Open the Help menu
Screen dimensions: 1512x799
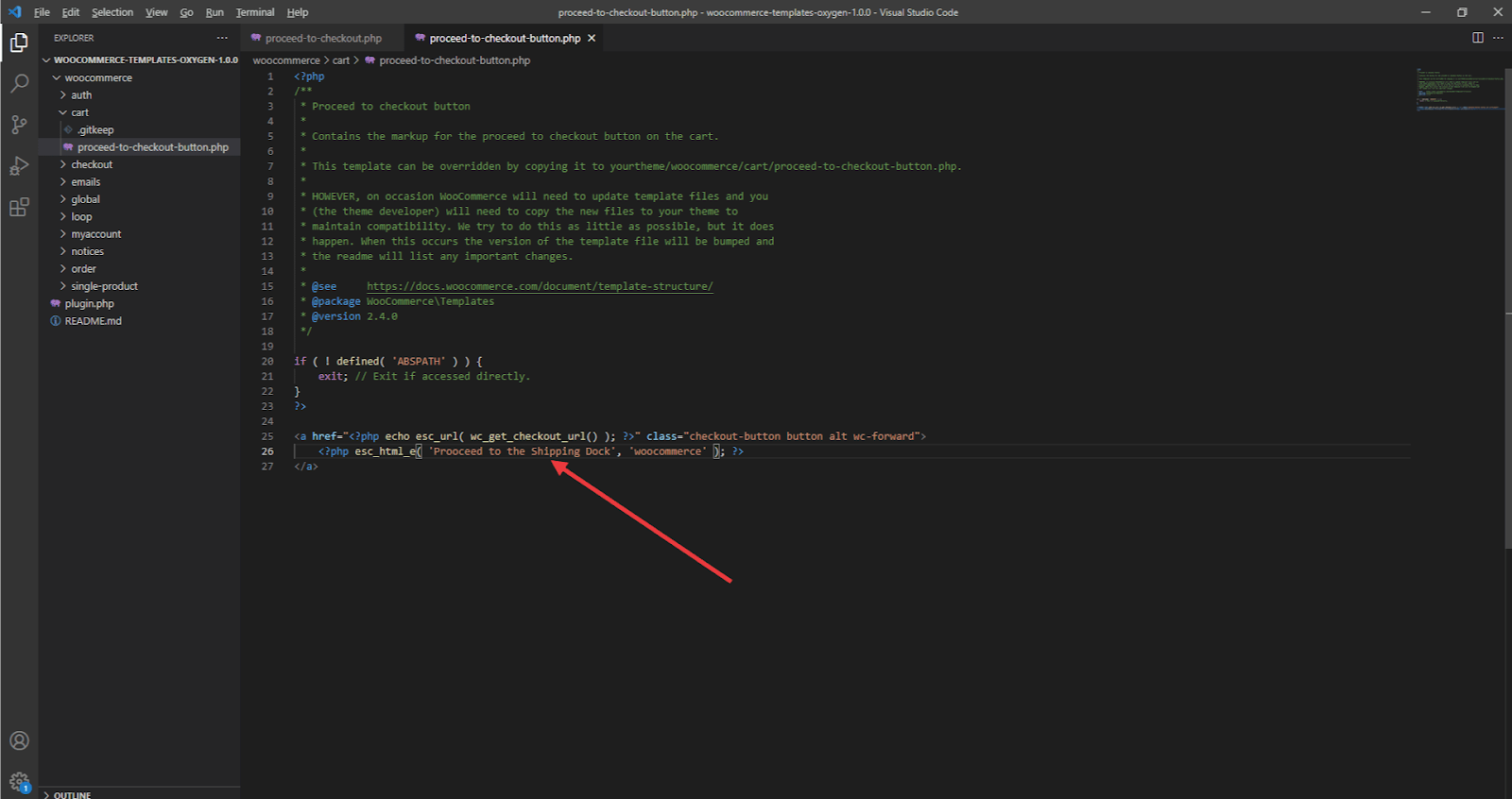(x=298, y=12)
